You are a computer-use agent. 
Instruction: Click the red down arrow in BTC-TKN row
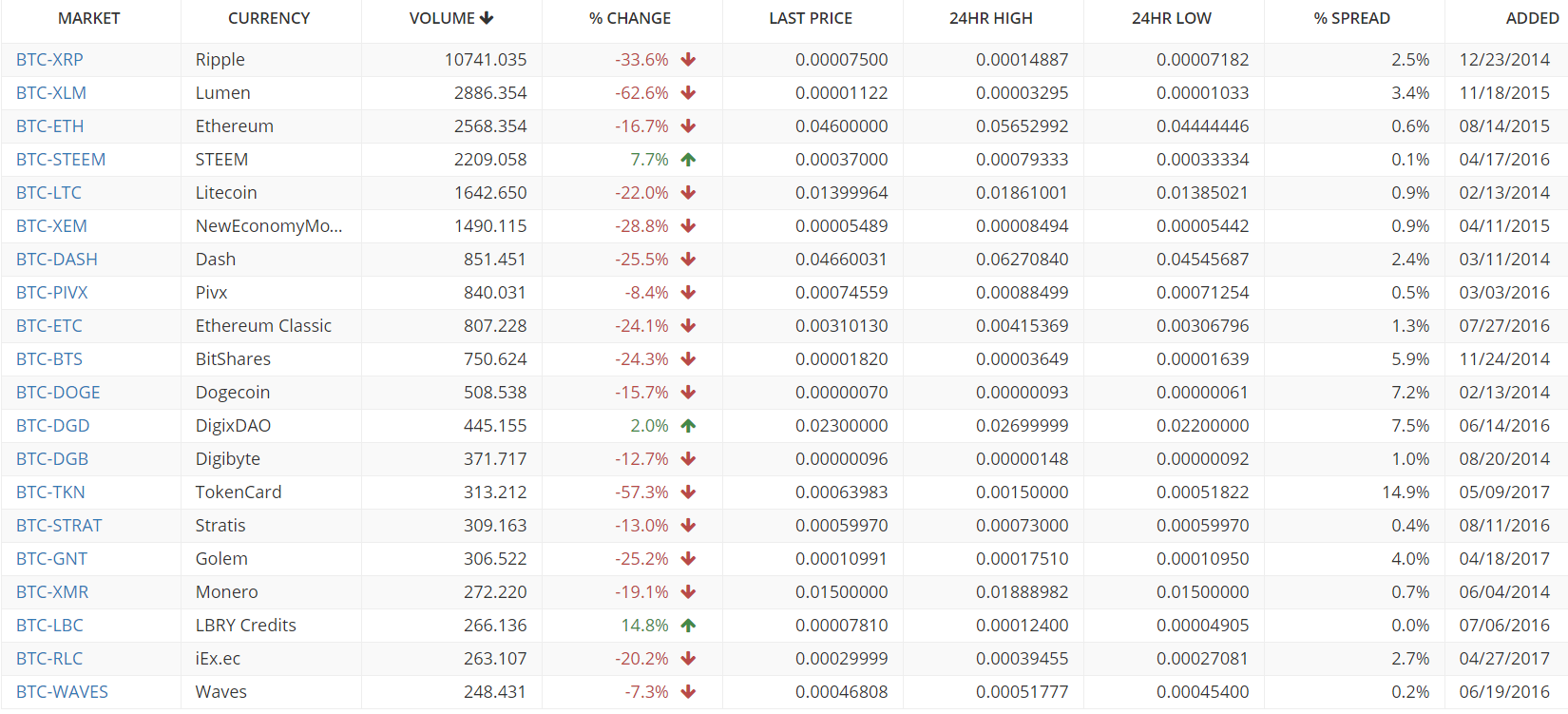(688, 492)
